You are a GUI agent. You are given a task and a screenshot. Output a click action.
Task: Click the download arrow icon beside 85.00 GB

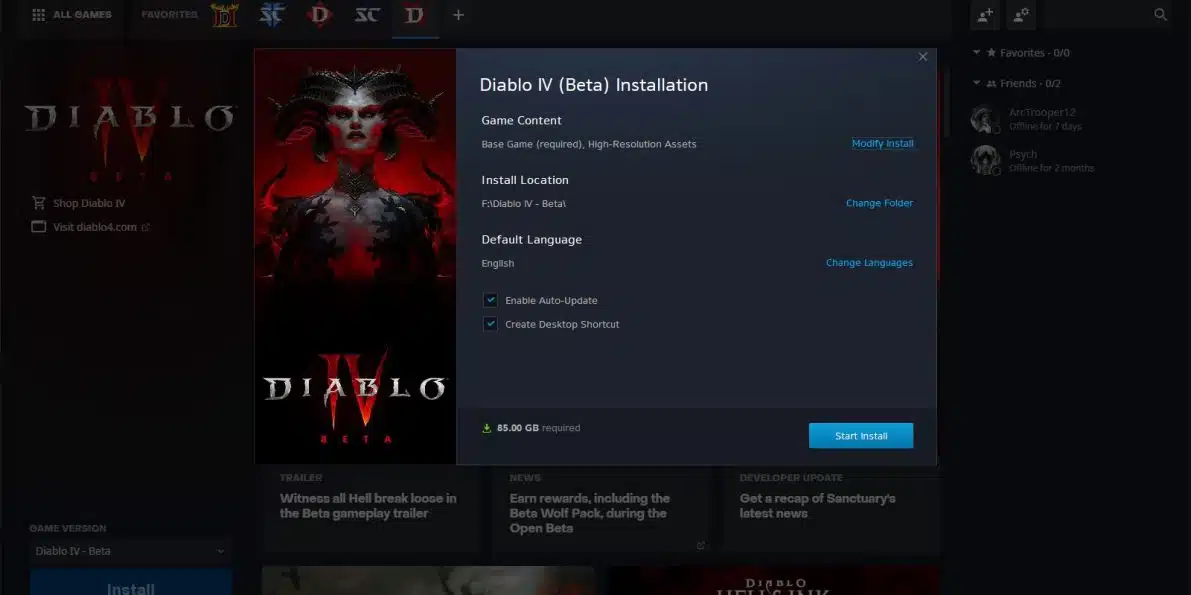click(x=487, y=428)
